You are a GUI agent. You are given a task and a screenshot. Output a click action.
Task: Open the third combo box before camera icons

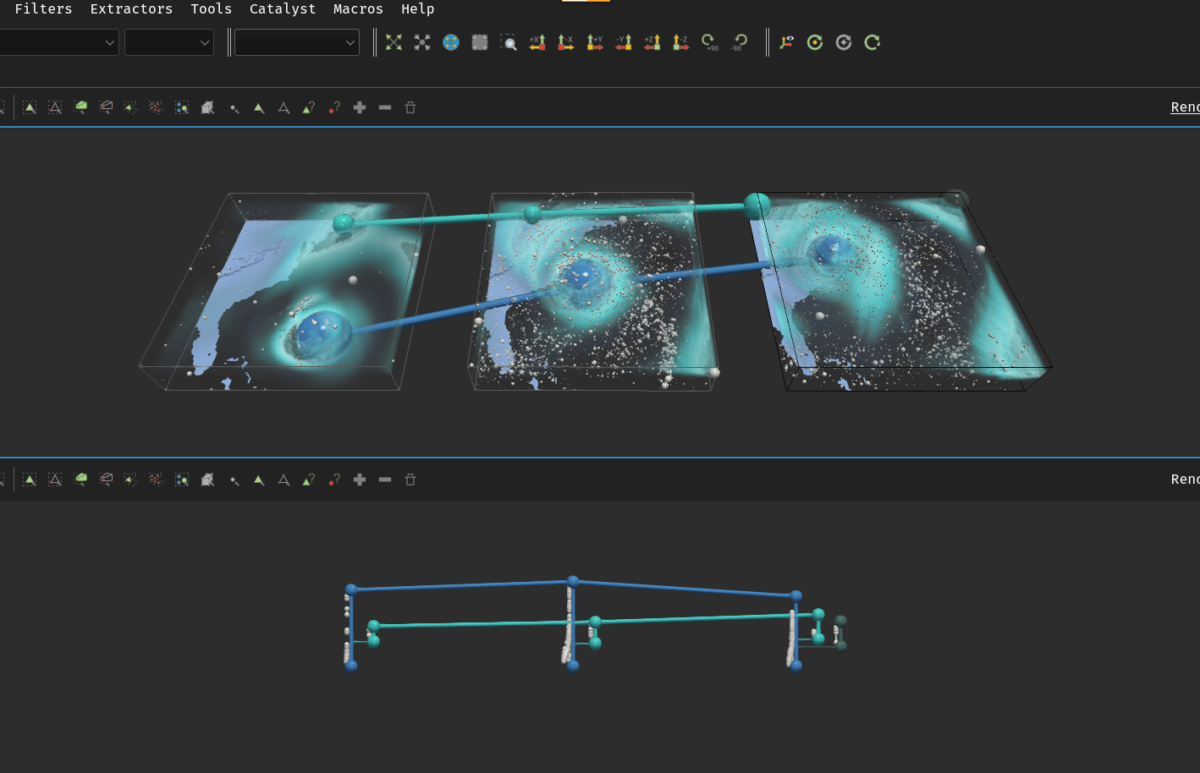pos(296,42)
